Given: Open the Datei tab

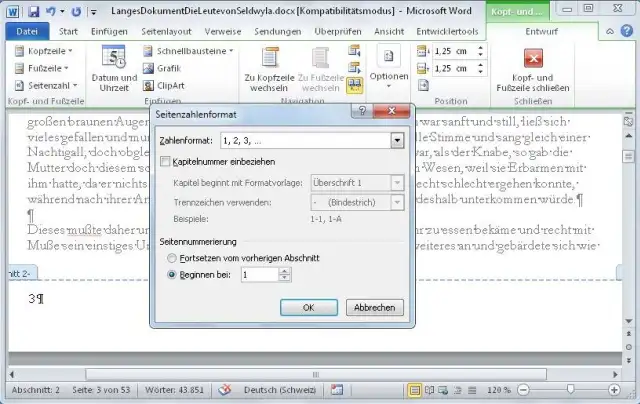Looking at the screenshot, I should point(27,31).
